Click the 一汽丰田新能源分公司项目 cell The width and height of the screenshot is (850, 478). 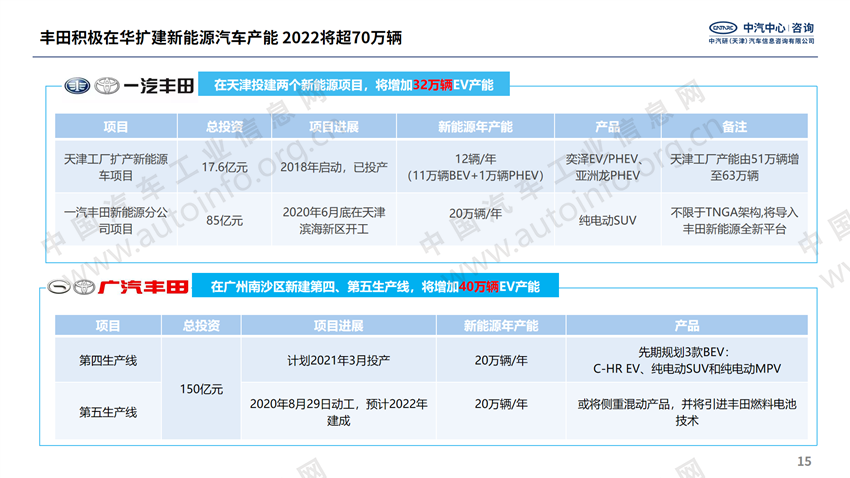click(116, 220)
